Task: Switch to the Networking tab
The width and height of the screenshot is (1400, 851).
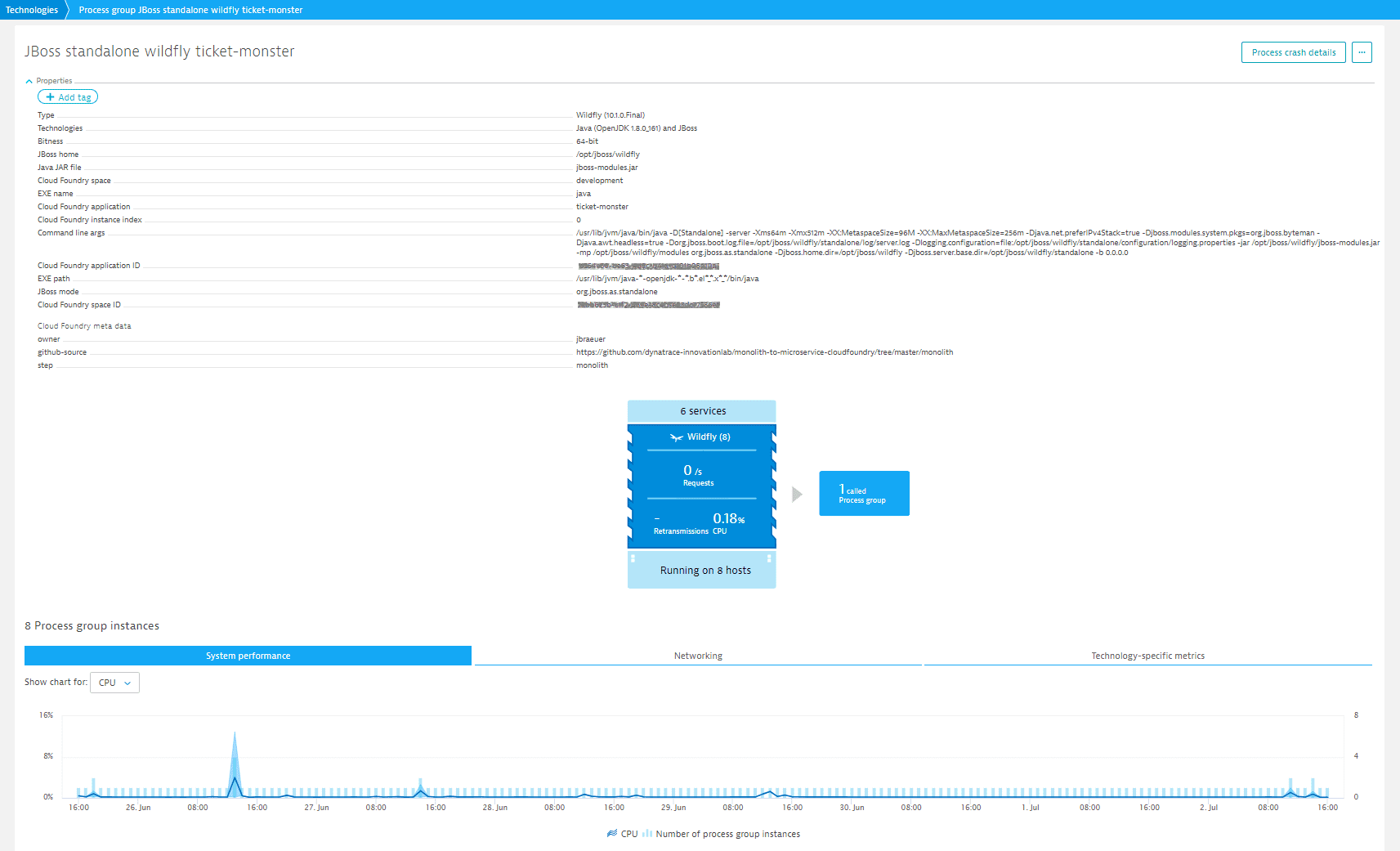Action: pos(698,656)
